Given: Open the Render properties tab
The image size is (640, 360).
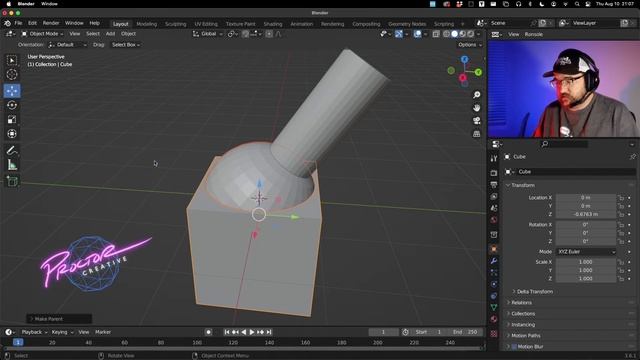Looking at the screenshot, I should coord(494,173).
